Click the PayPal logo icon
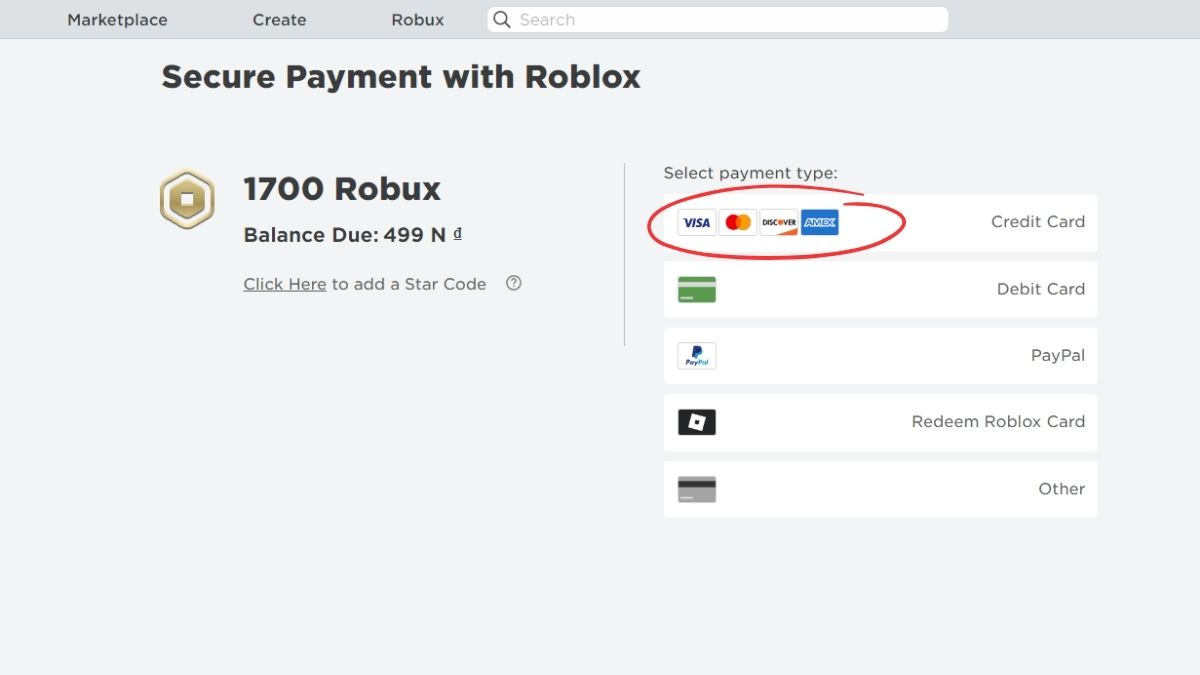Screen dimensions: 1200x675 coord(697,356)
